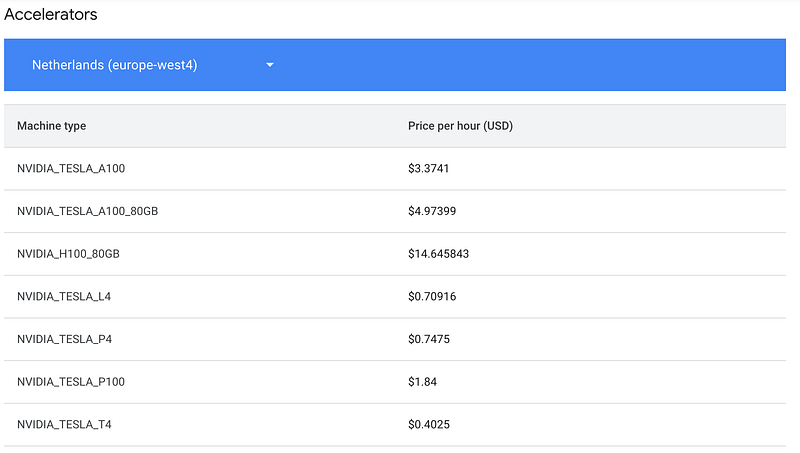Click the Price per hour (USD) header
The width and height of the screenshot is (800, 453).
[460, 126]
